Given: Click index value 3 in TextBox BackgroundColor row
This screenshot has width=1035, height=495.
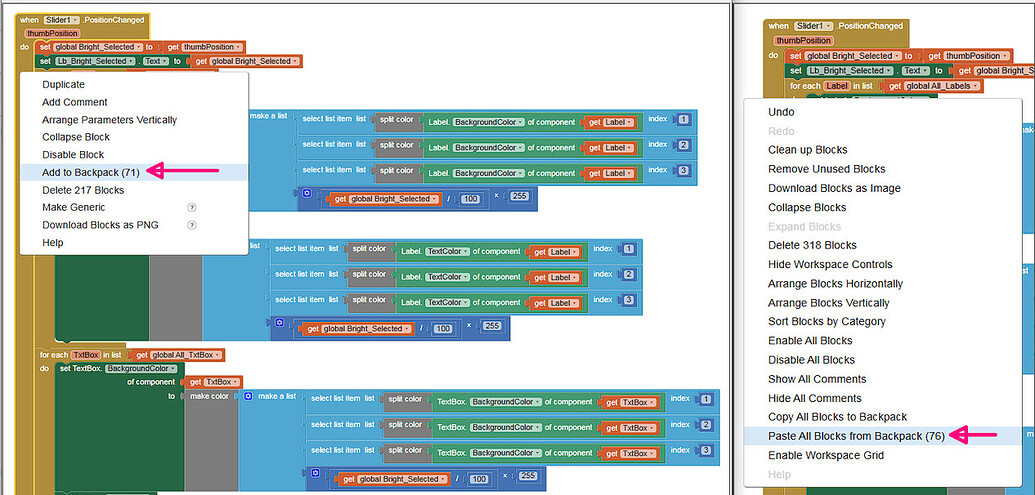Looking at the screenshot, I should (x=706, y=450).
